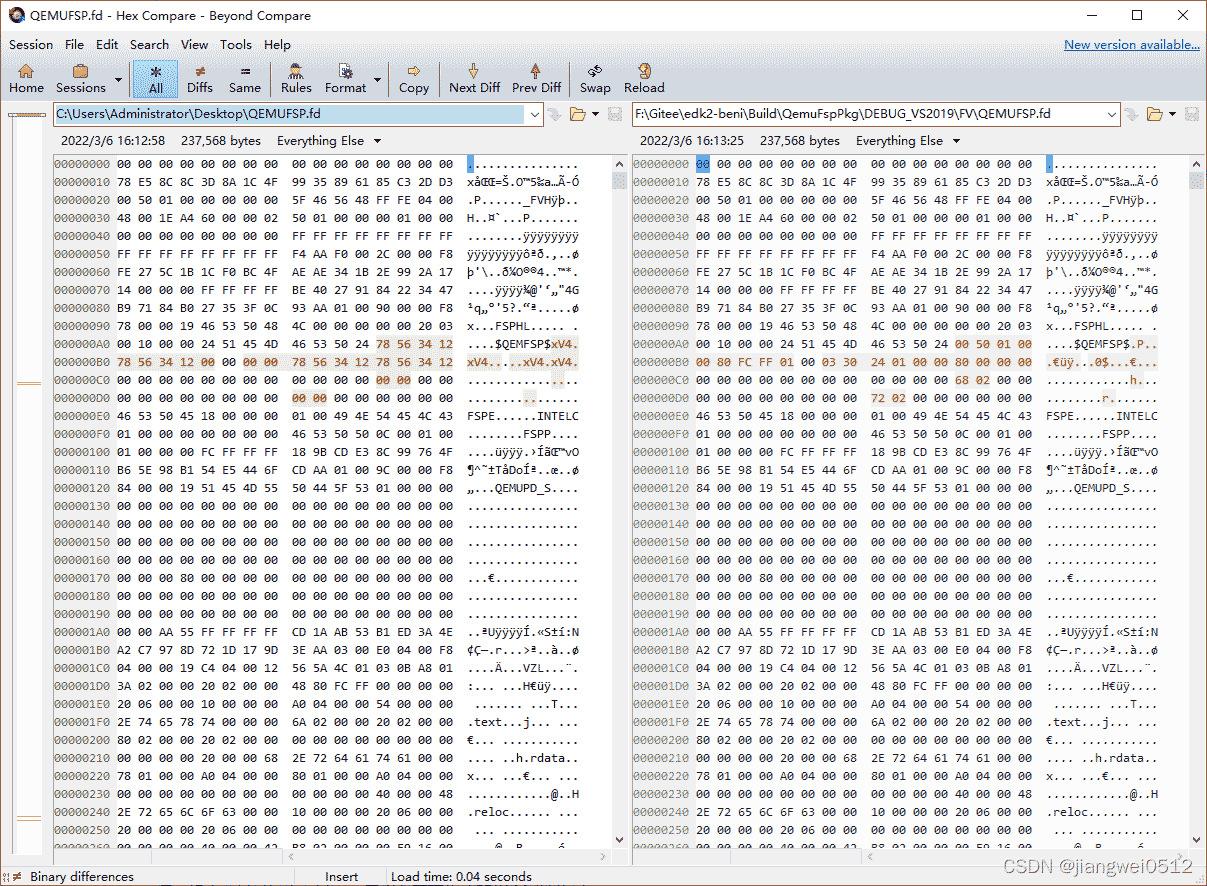Click the Copy toolbar button

tap(414, 78)
